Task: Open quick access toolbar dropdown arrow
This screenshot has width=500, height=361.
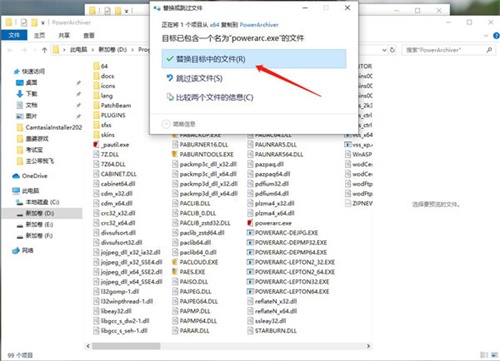Action: point(43,23)
